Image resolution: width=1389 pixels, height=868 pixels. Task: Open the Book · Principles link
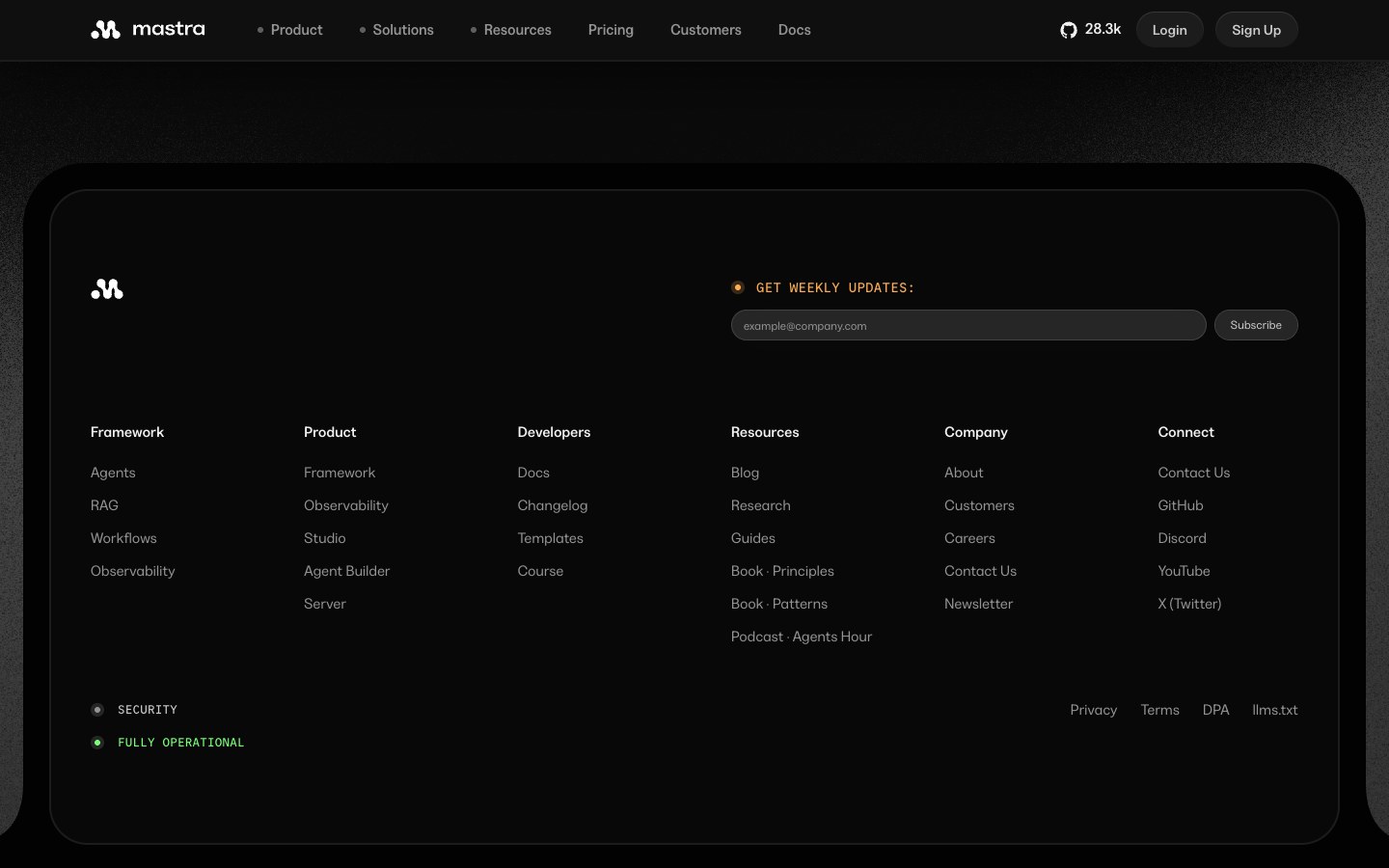click(x=782, y=571)
